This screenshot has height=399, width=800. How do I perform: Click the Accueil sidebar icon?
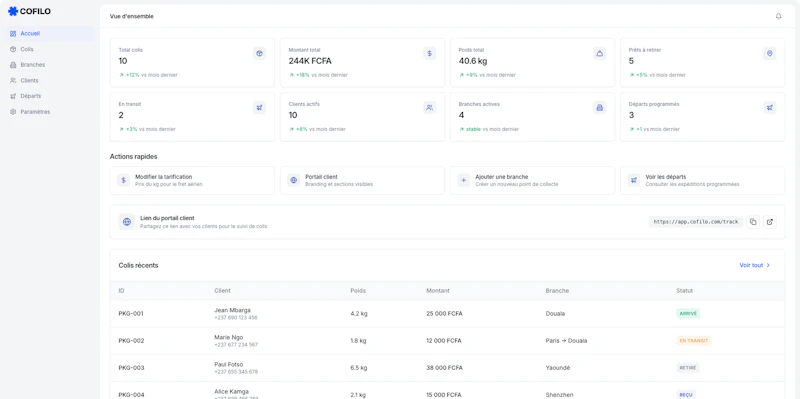[x=13, y=34]
